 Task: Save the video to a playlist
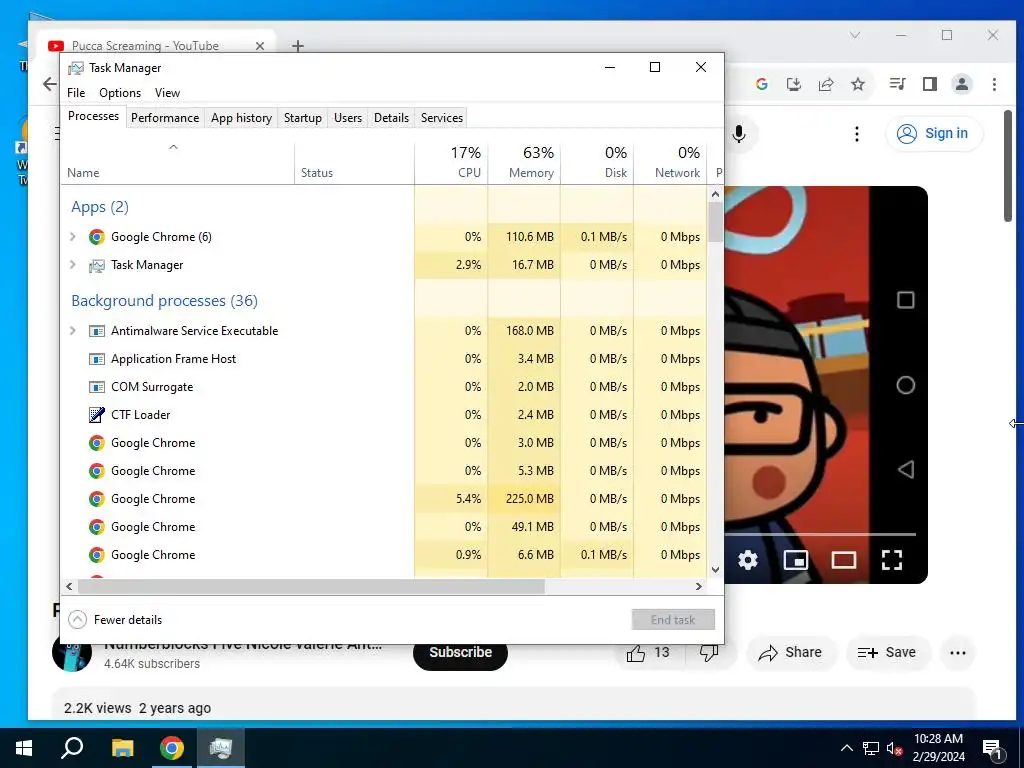[887, 652]
